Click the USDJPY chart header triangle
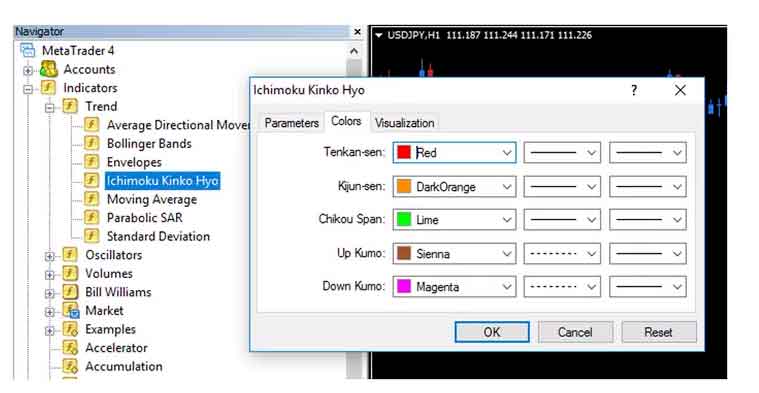 (x=379, y=35)
